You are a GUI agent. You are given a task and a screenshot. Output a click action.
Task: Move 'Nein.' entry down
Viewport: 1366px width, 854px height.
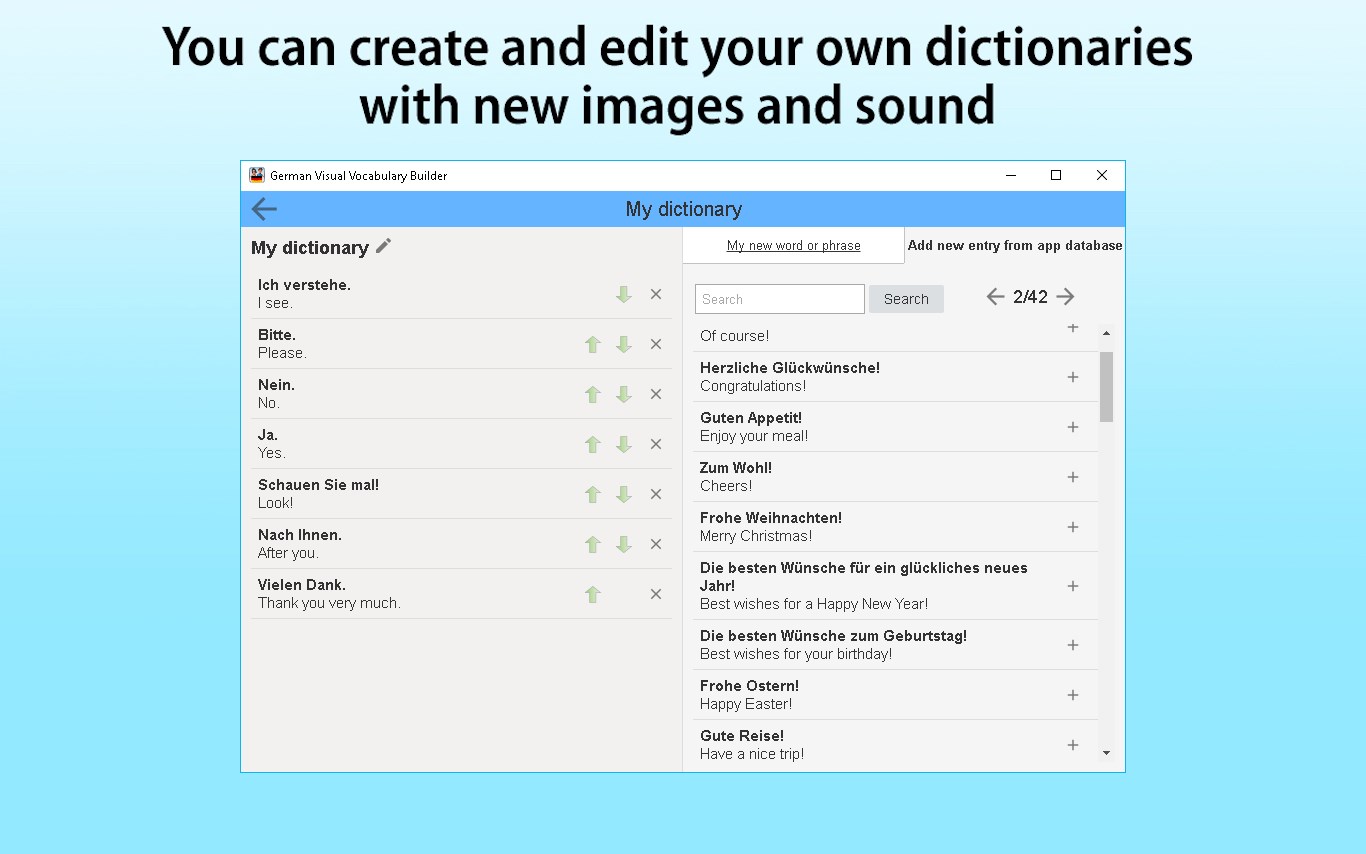pyautogui.click(x=624, y=394)
